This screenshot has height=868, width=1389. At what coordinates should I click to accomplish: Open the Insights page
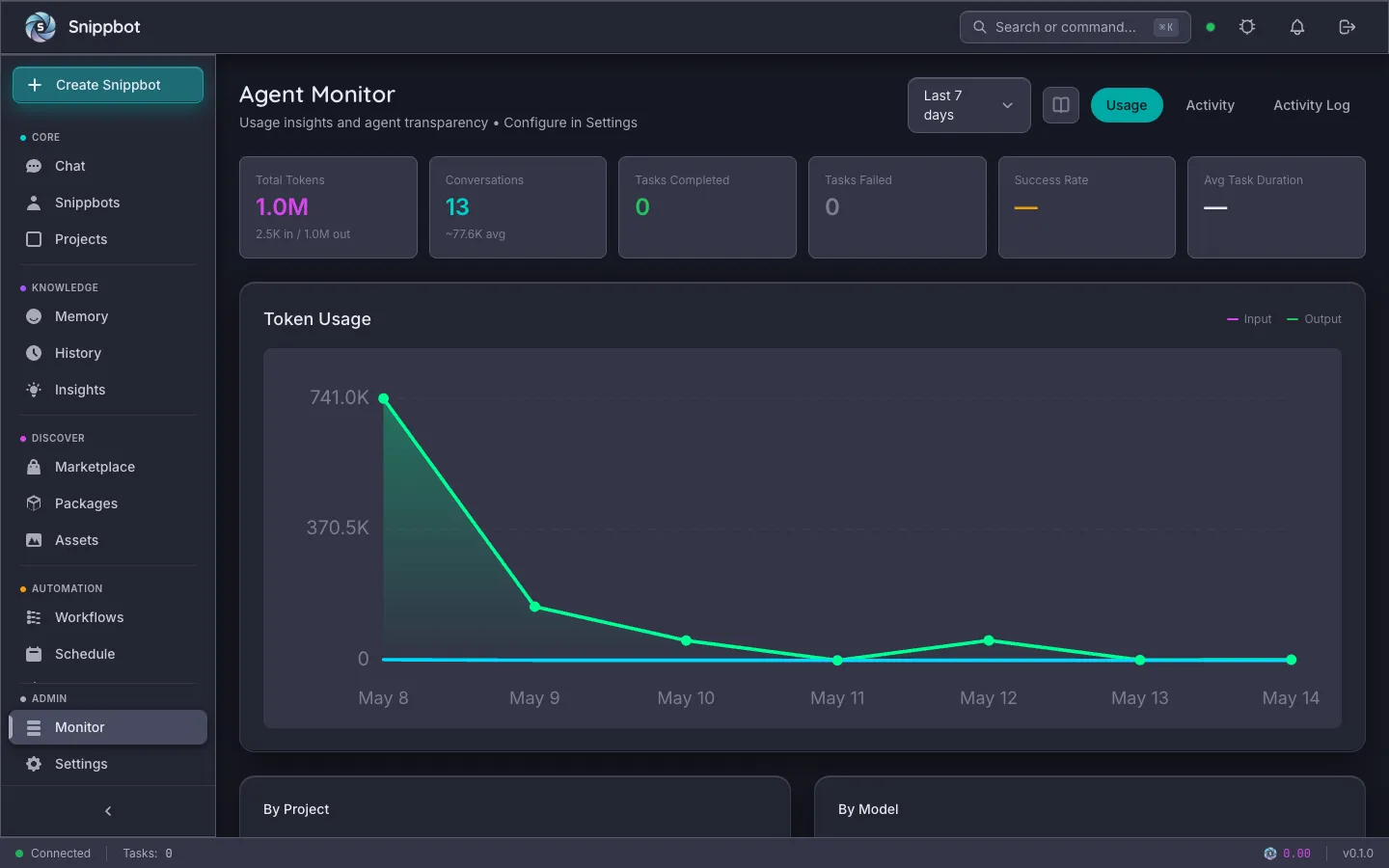coord(108,390)
